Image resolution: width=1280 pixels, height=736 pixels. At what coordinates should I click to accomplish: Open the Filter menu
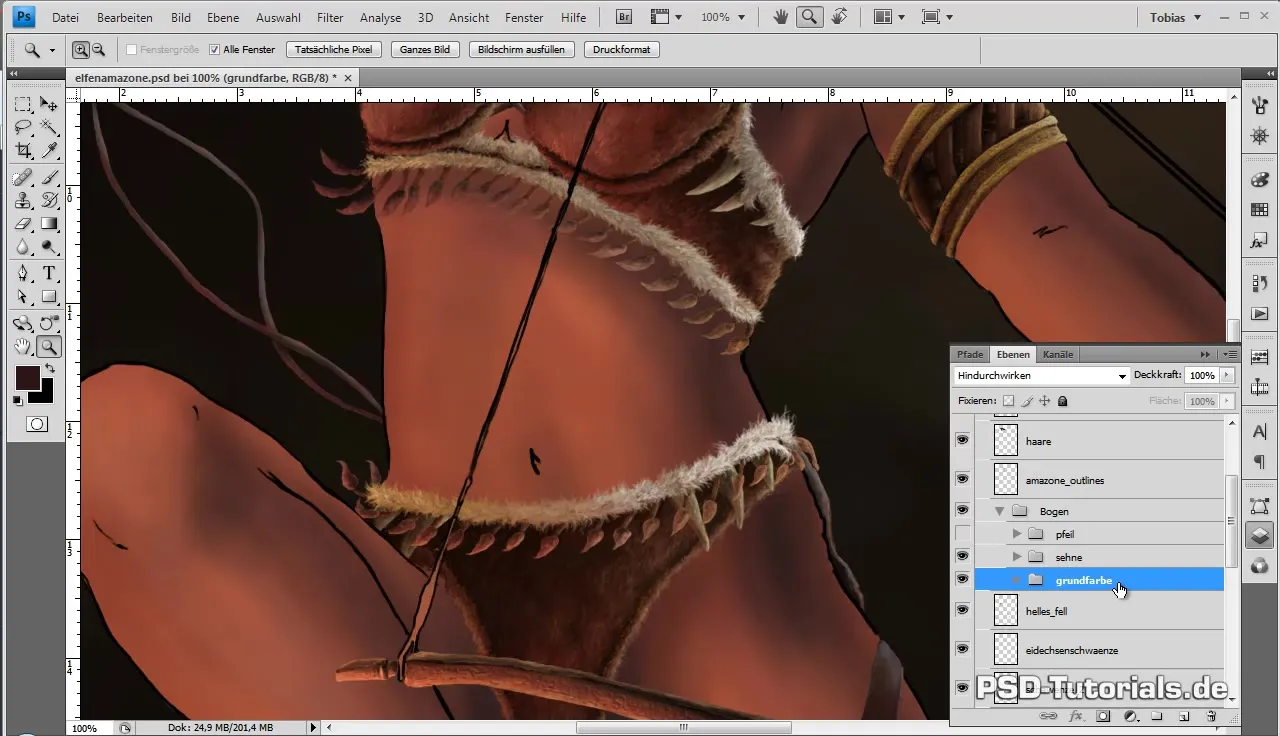pos(330,17)
